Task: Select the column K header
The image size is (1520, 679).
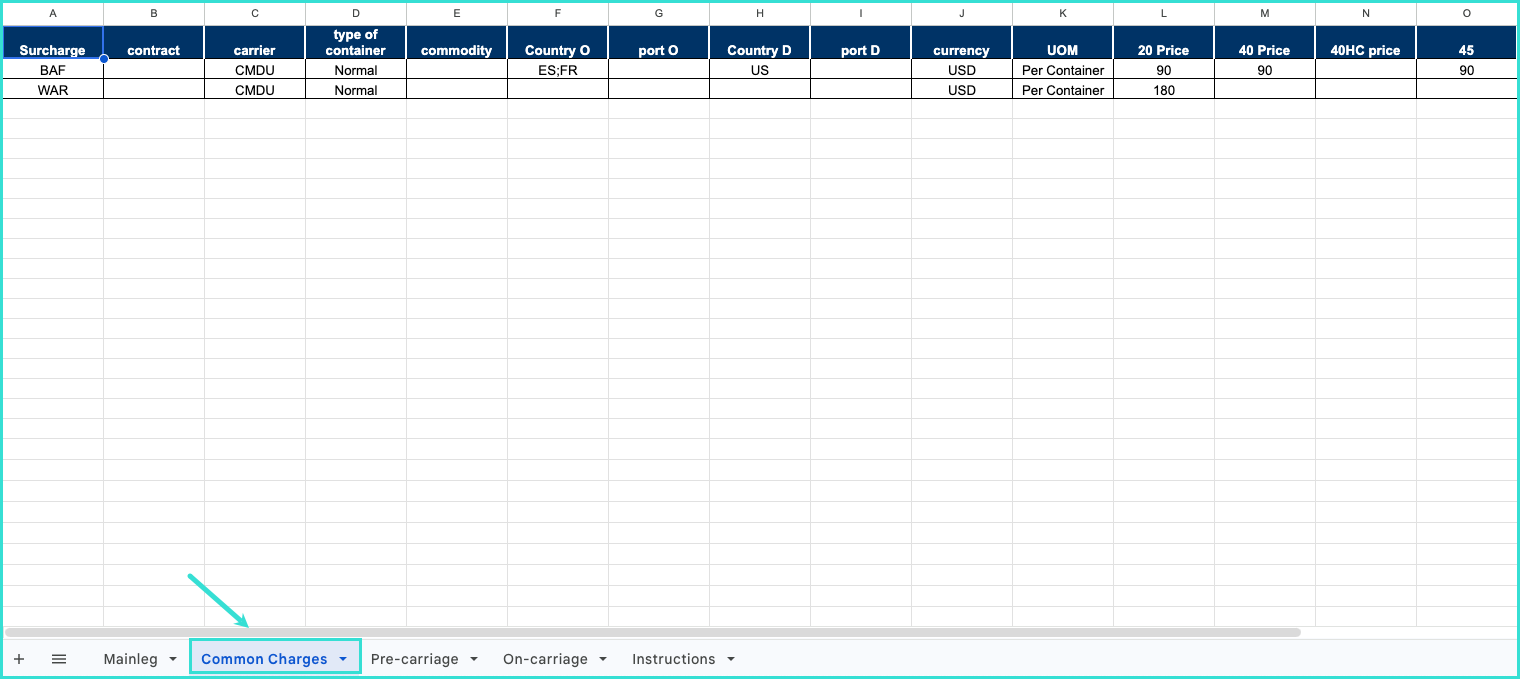Action: tap(1062, 13)
